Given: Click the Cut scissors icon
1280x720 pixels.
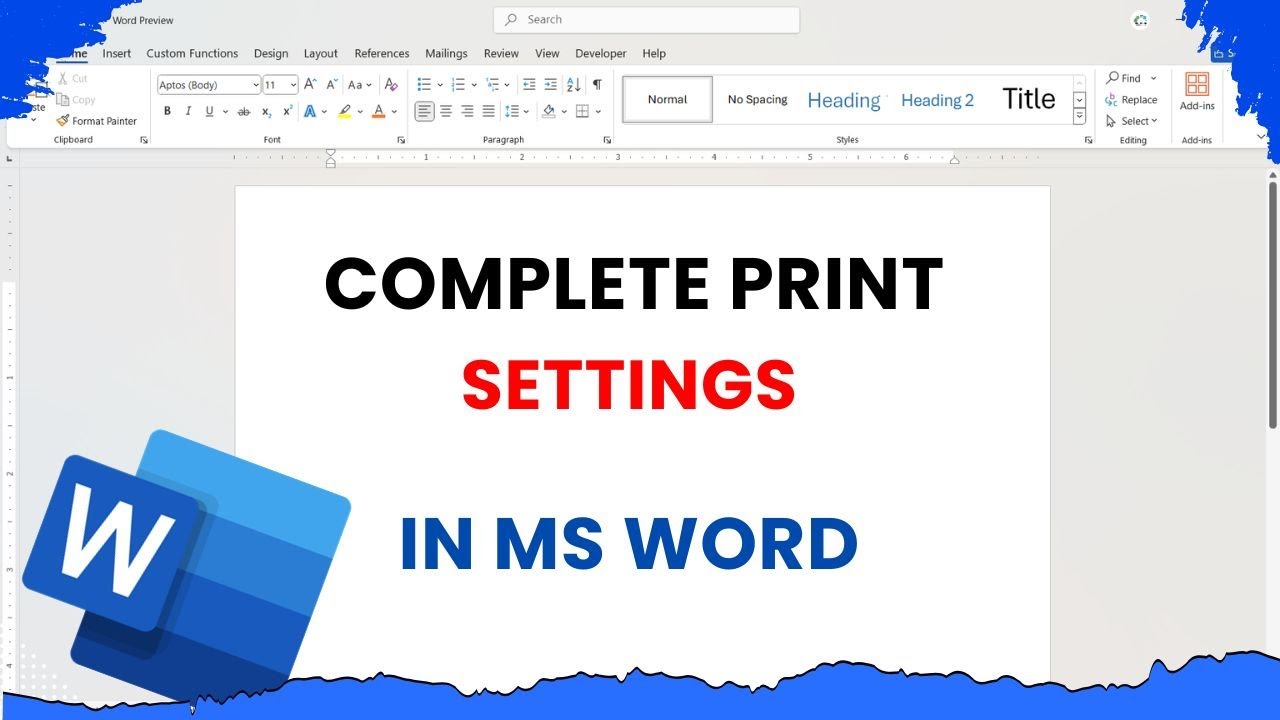Looking at the screenshot, I should (x=63, y=78).
